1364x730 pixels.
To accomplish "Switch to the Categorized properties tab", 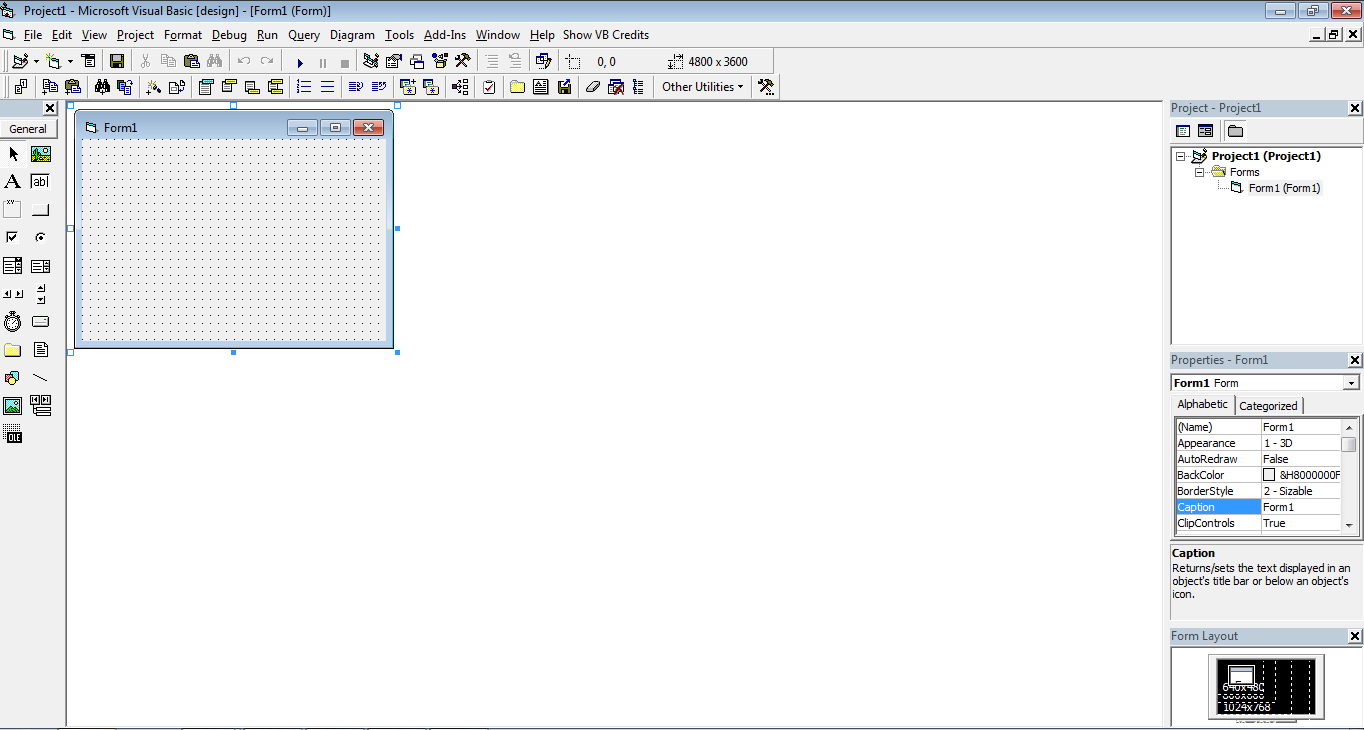I will tap(1268, 405).
